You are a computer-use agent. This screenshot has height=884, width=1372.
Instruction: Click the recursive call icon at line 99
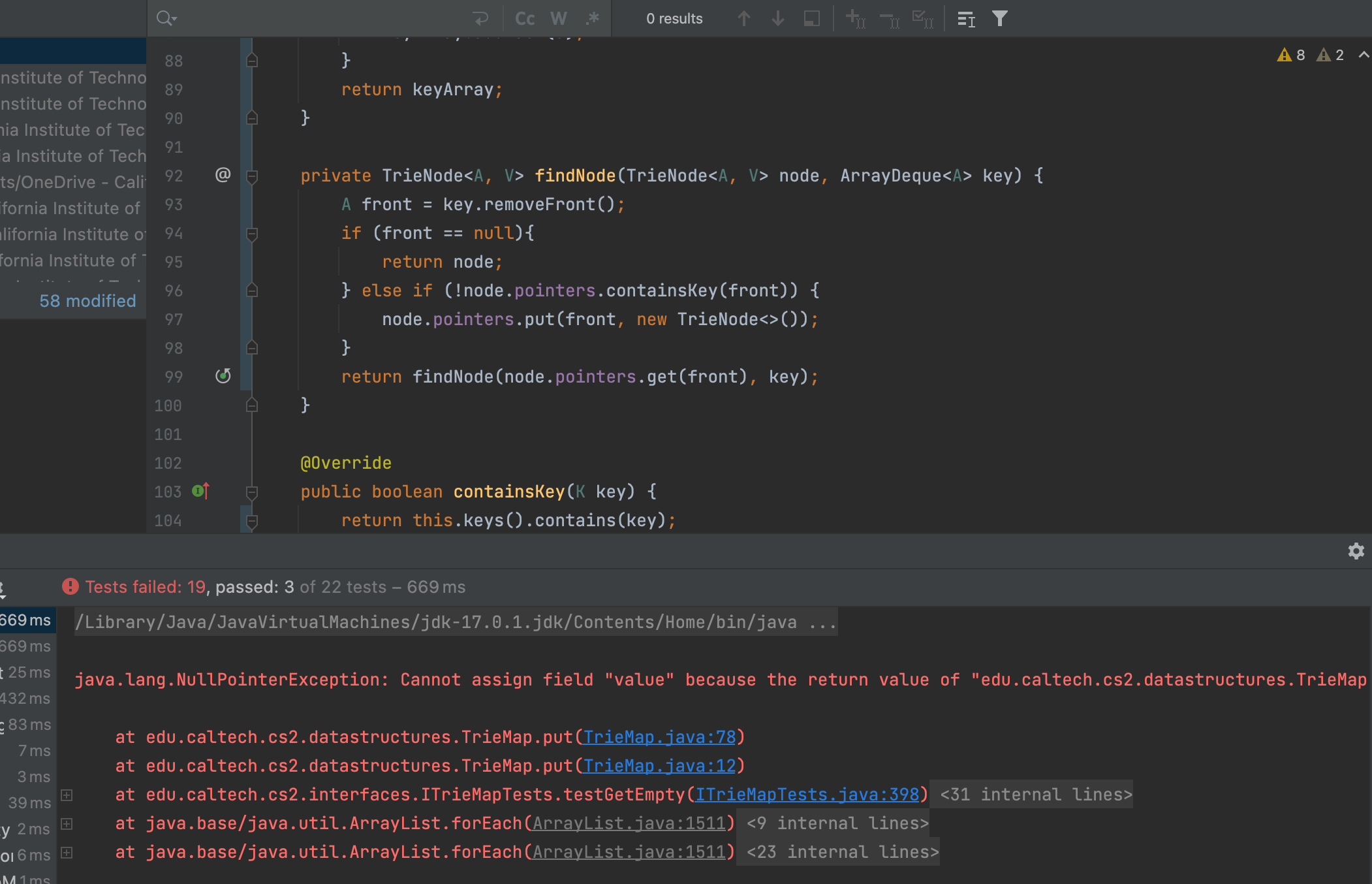point(223,376)
